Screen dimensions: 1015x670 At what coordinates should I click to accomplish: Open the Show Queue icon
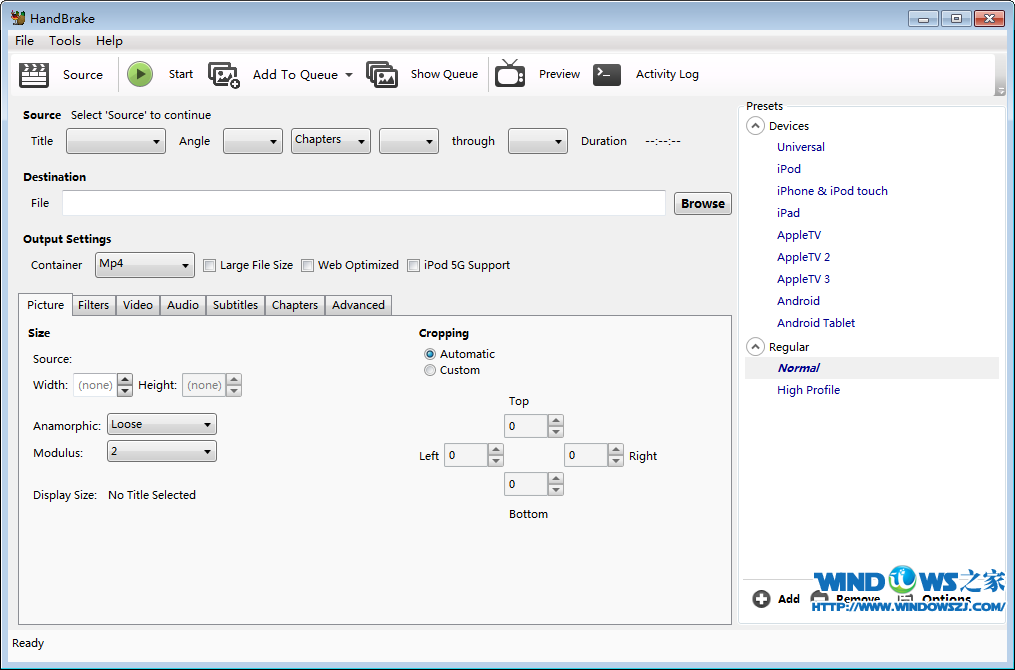382,75
